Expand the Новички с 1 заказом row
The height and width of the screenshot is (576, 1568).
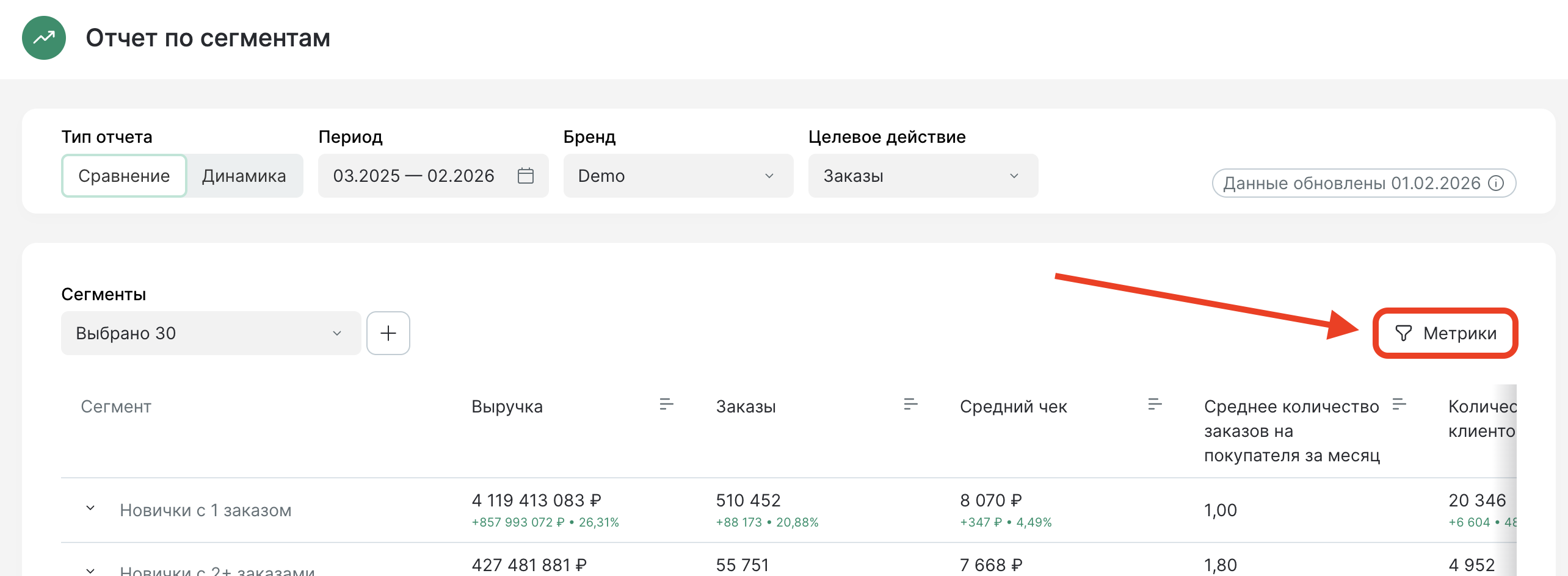point(90,507)
